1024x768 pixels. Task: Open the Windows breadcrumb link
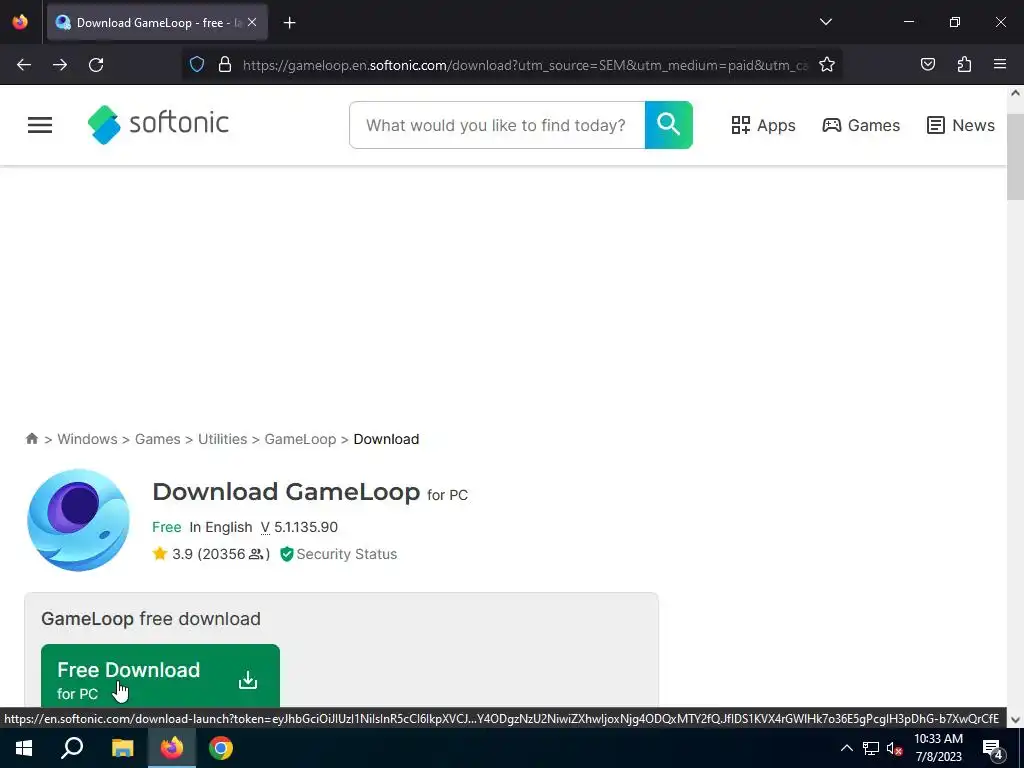87,439
